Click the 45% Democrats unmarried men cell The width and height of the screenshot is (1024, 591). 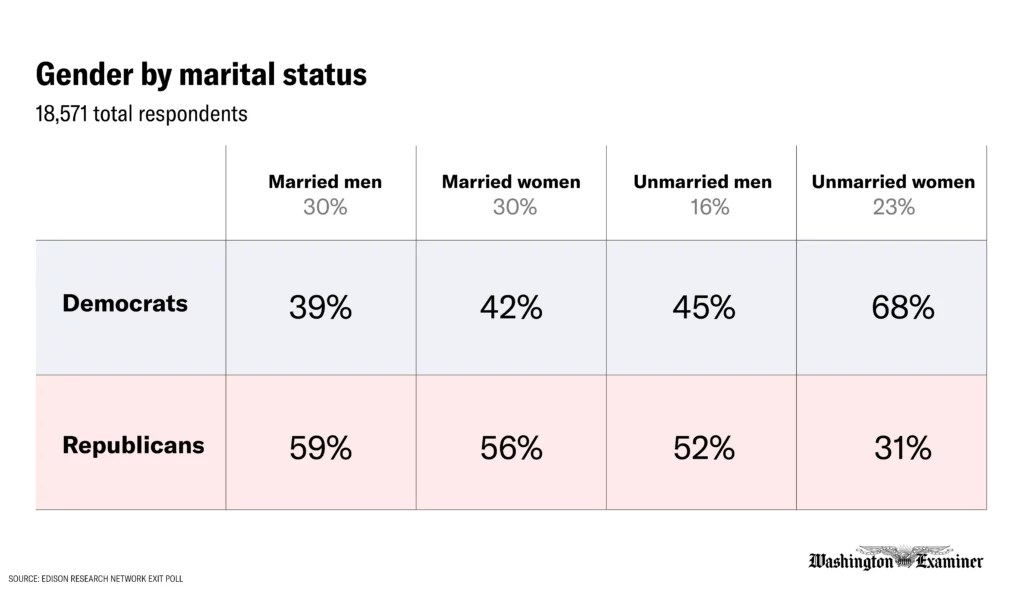coord(703,308)
